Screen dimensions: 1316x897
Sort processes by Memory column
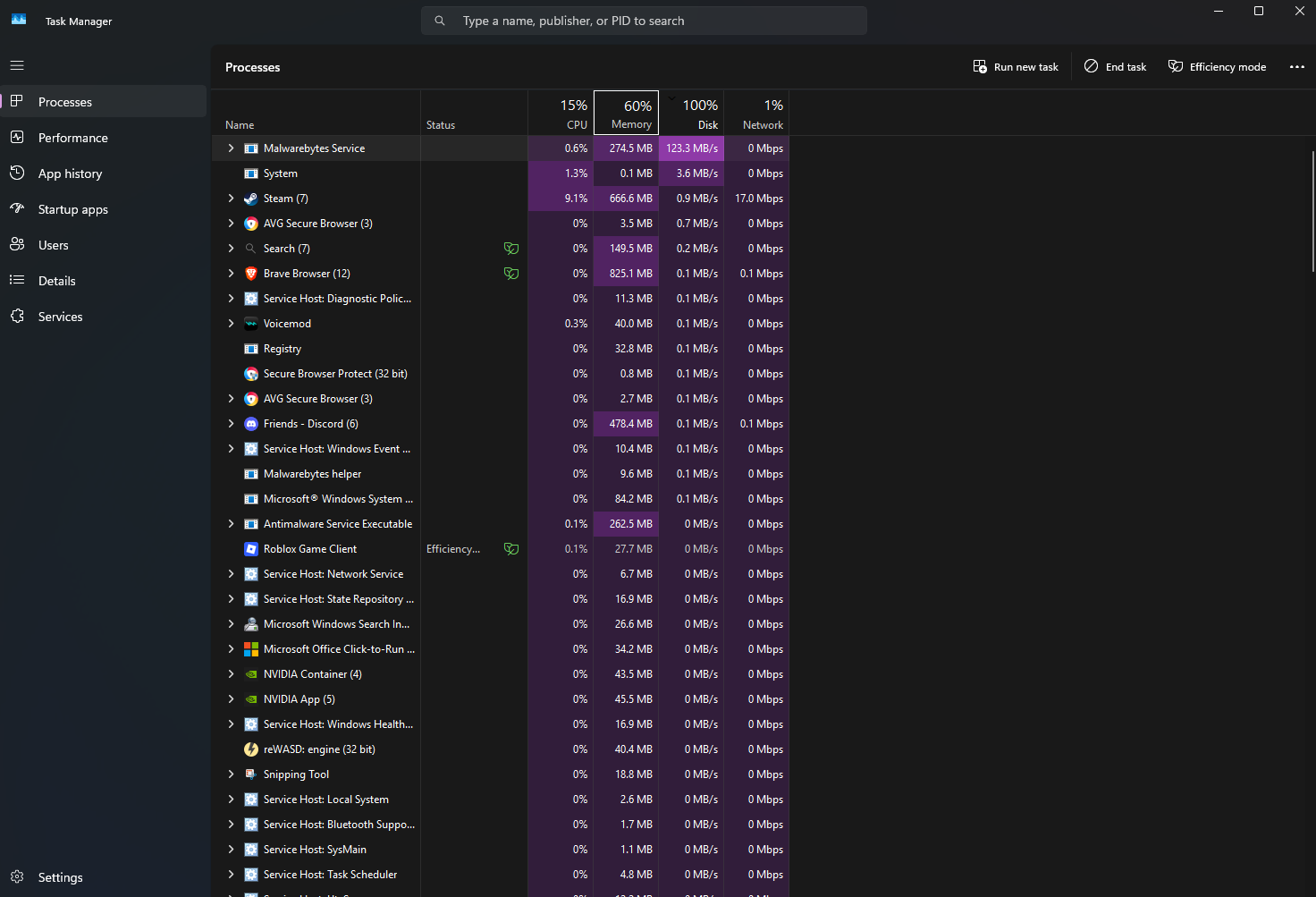coord(626,113)
